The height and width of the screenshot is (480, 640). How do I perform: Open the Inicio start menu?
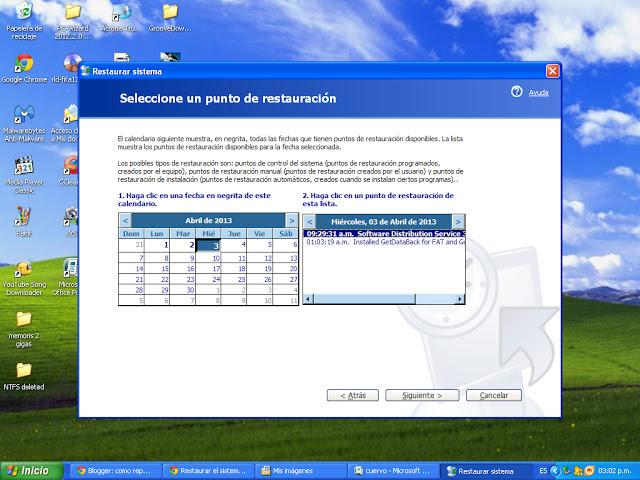pos(31,471)
